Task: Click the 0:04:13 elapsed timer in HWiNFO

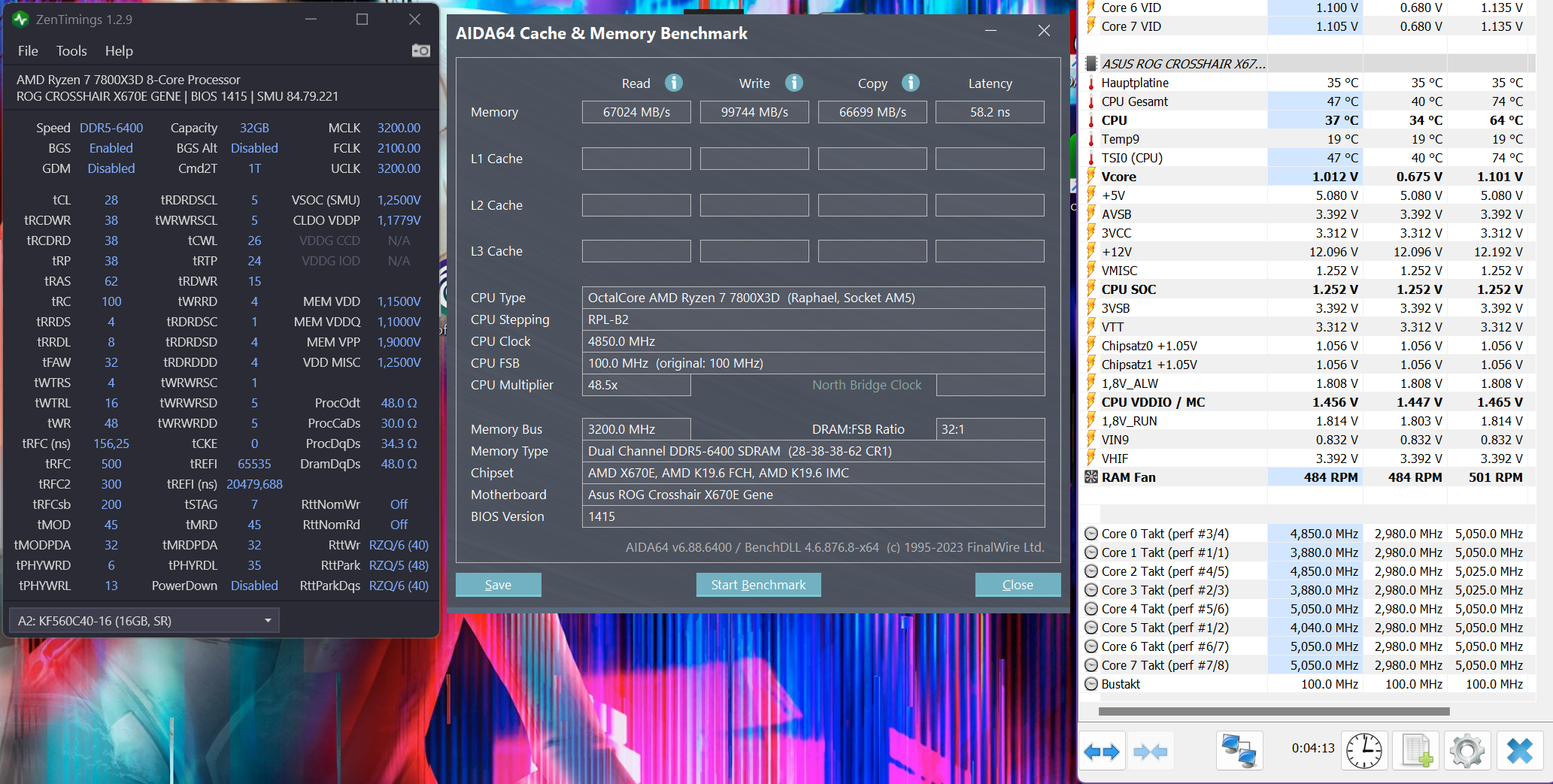Action: [1313, 748]
